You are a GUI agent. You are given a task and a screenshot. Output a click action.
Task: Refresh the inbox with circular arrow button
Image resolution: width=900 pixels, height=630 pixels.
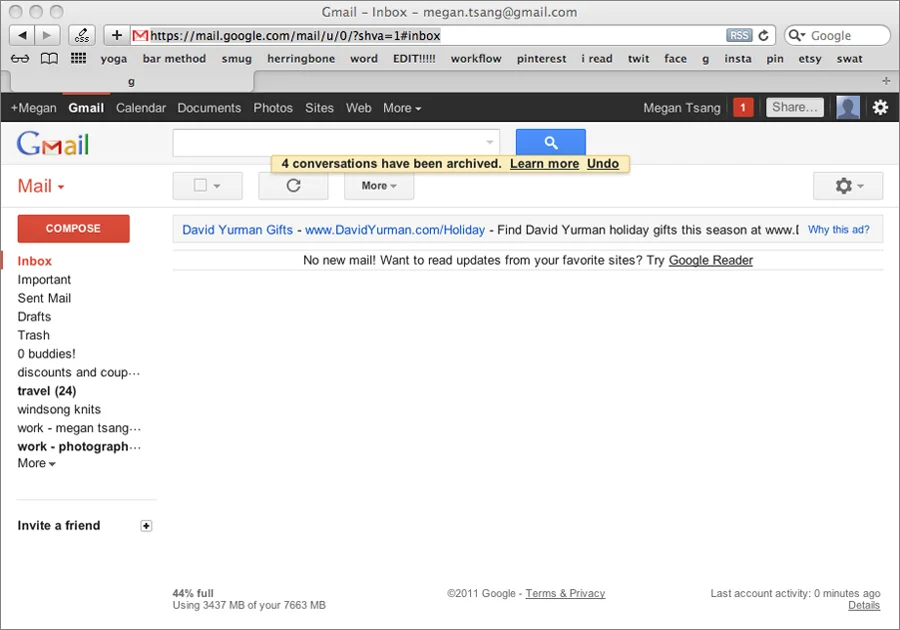(x=293, y=186)
